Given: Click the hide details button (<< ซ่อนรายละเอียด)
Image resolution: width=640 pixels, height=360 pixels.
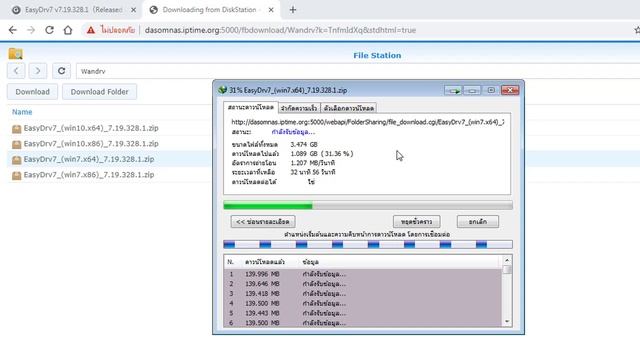Looking at the screenshot, I should tap(263, 222).
